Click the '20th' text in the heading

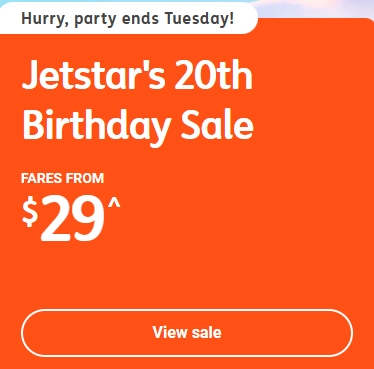pos(213,75)
